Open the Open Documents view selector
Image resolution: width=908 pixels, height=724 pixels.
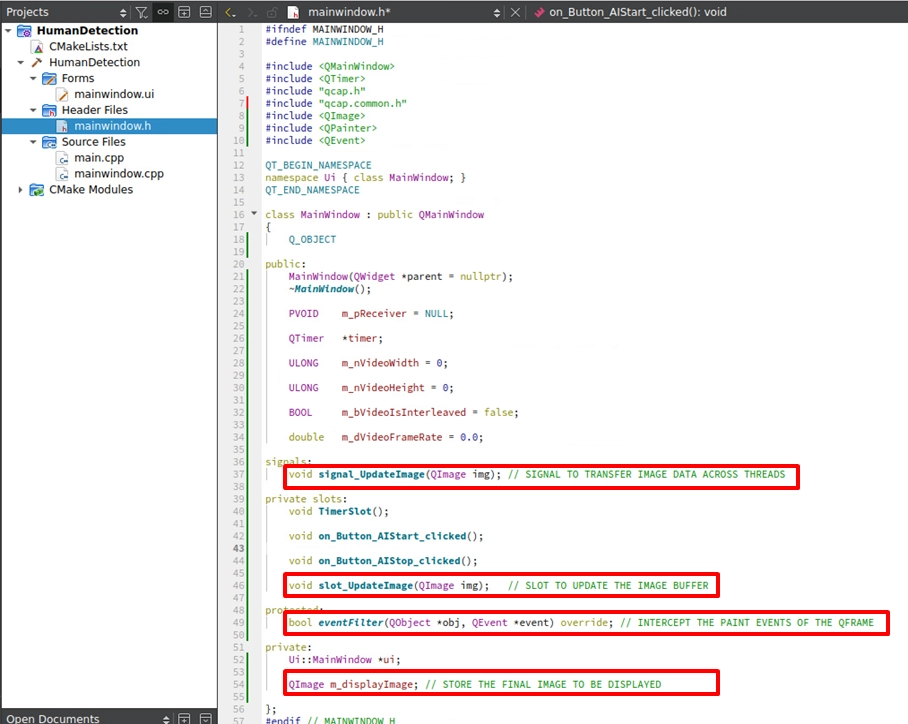[166, 719]
